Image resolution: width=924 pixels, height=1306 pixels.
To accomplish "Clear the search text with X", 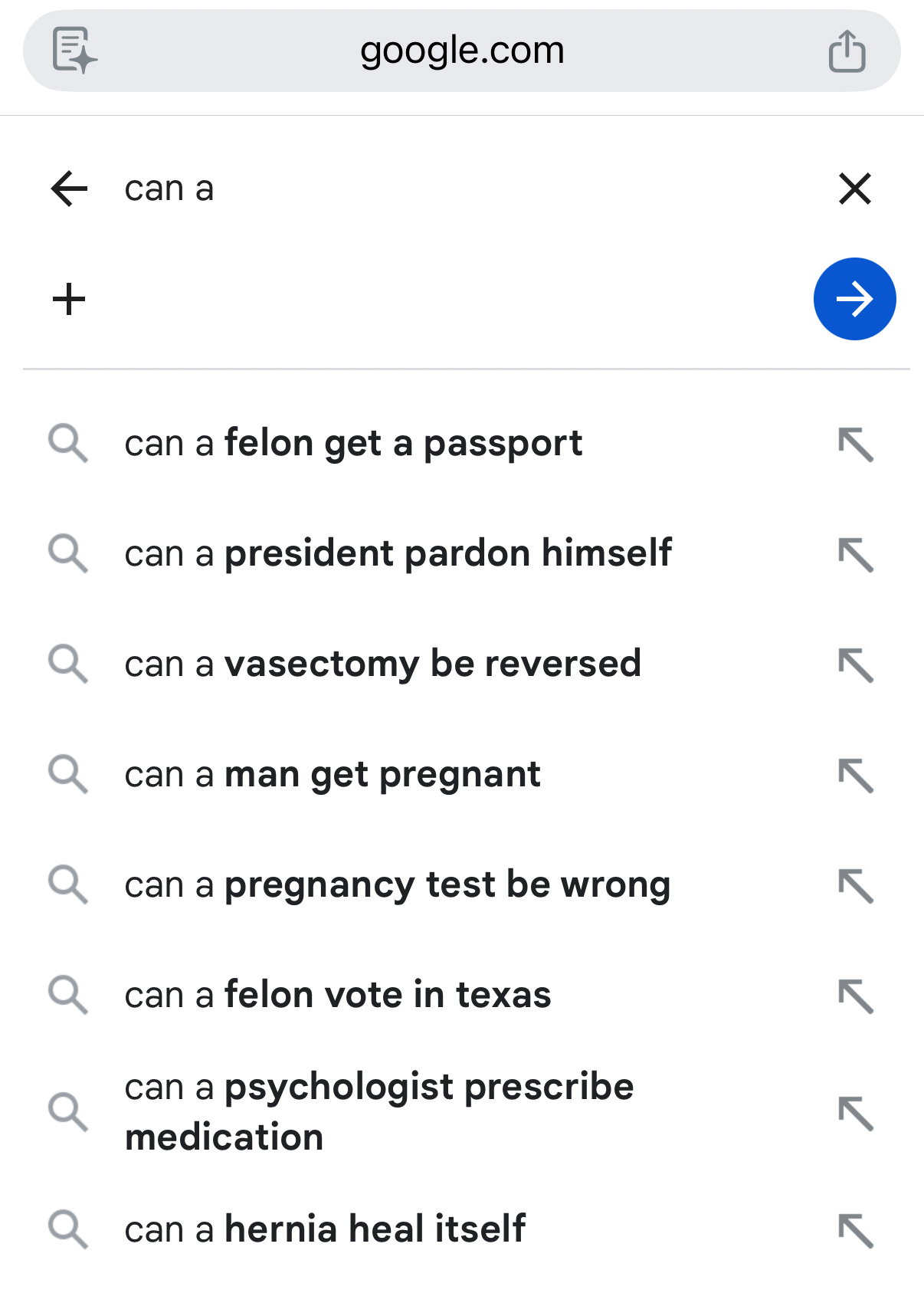I will pyautogui.click(x=855, y=189).
